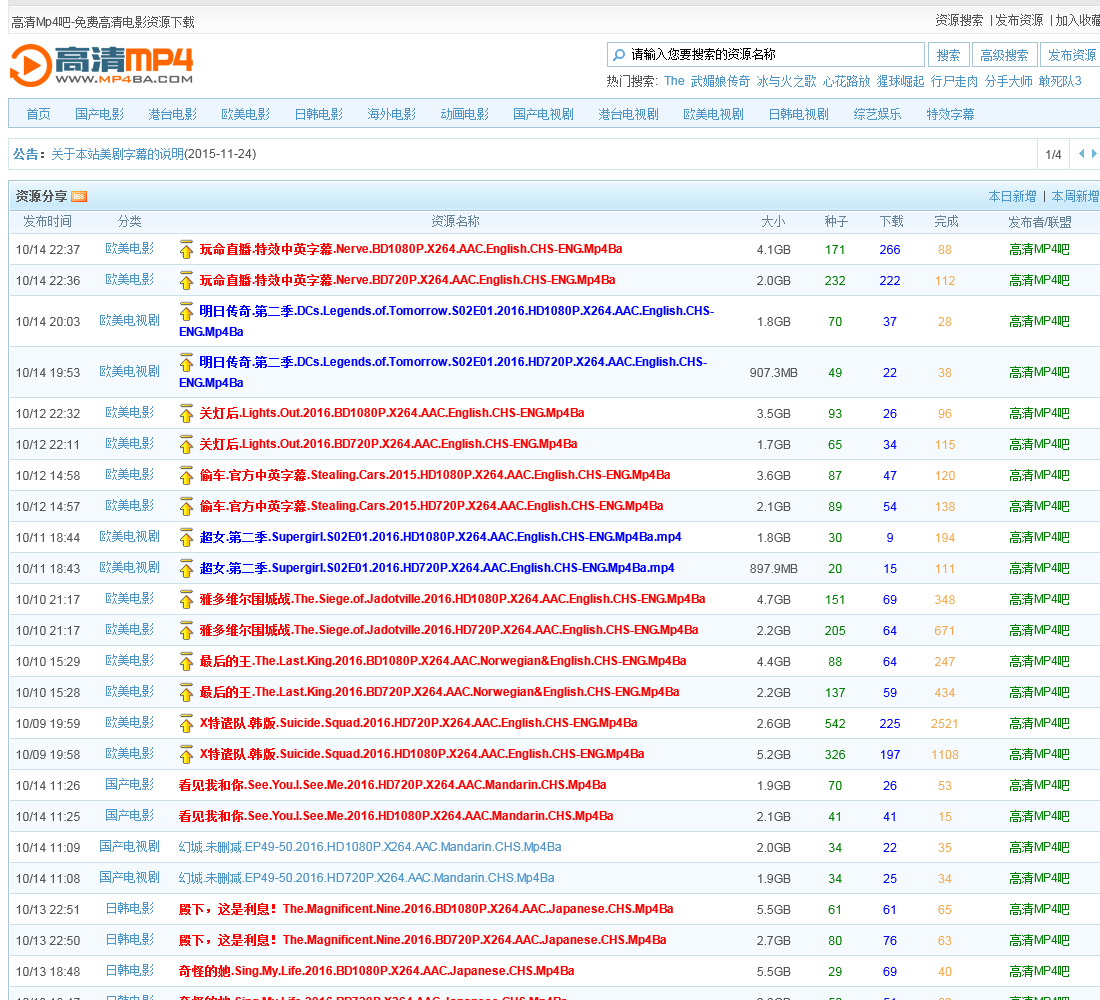Click the up-arrow icon on the Supergirl HD1080P row
Screen dimensions: 1100x1000
coord(186,538)
